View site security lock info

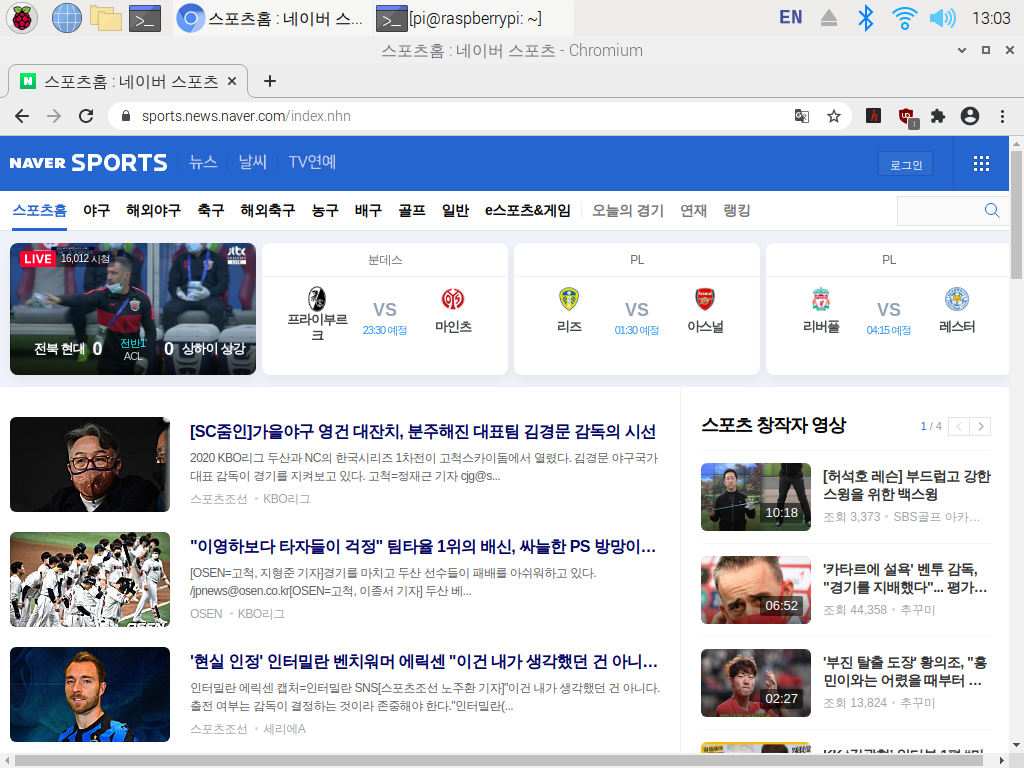[126, 116]
